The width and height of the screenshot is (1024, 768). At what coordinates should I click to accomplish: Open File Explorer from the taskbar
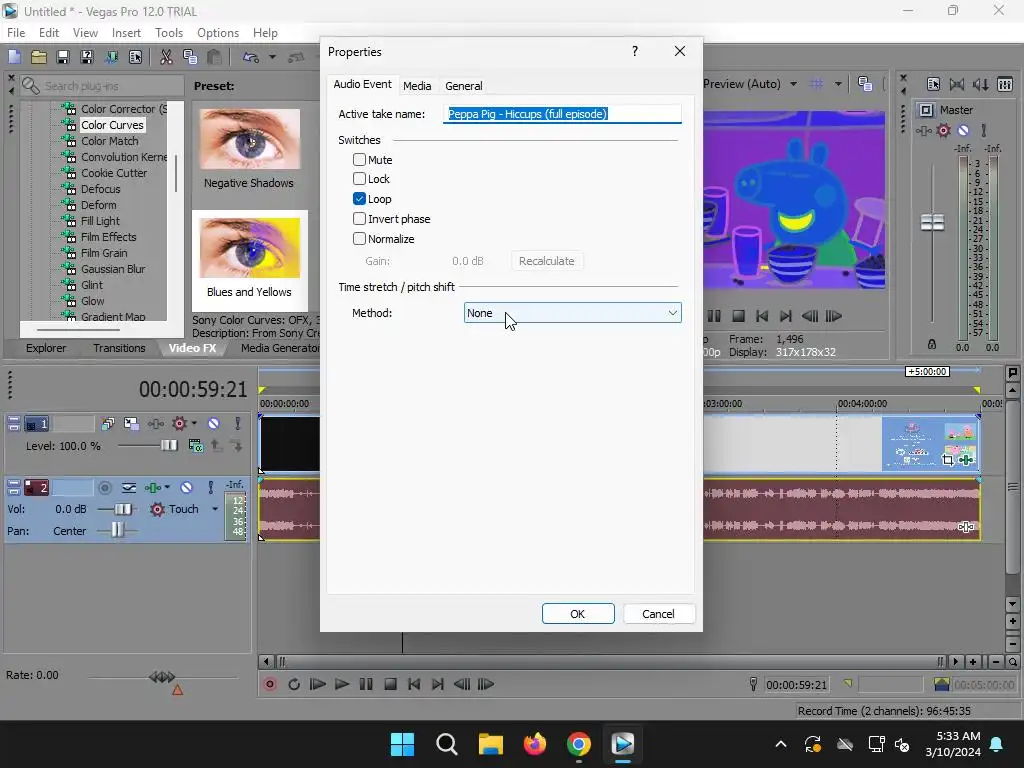click(x=490, y=744)
